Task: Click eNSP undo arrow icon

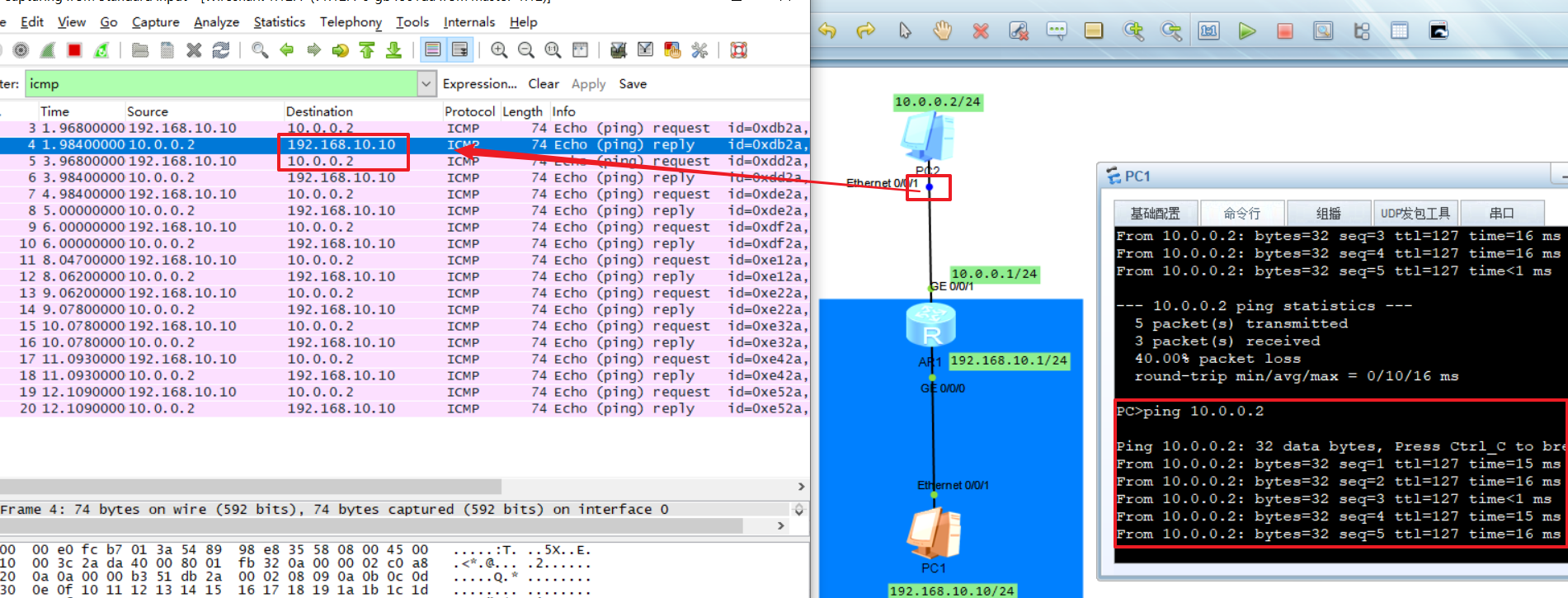Action: (x=827, y=31)
